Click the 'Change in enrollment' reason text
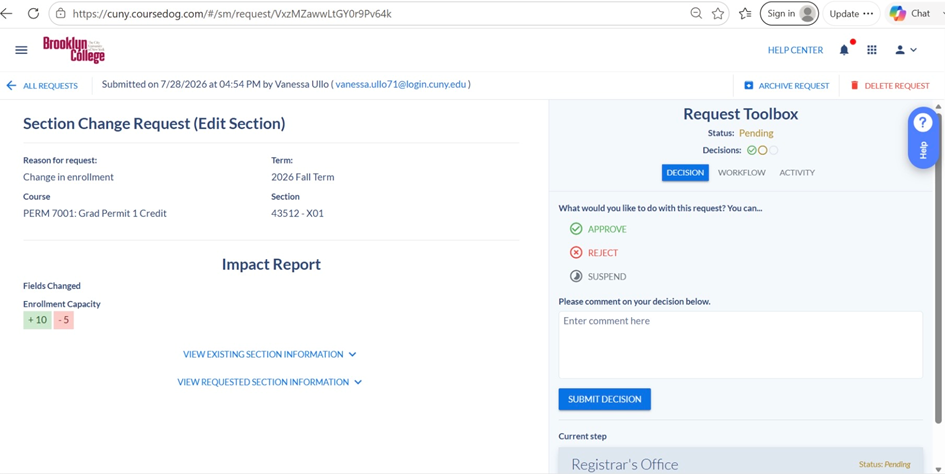The image size is (945, 474). click(x=68, y=177)
